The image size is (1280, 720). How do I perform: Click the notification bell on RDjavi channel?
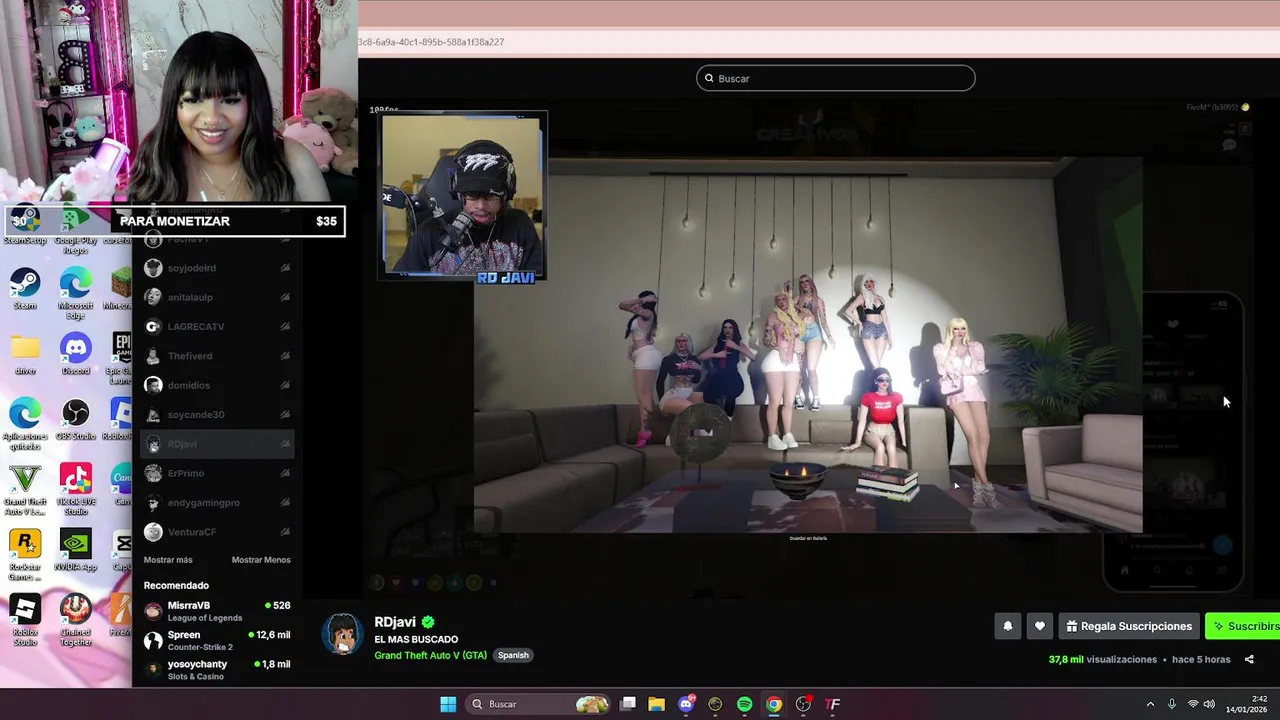click(1007, 626)
